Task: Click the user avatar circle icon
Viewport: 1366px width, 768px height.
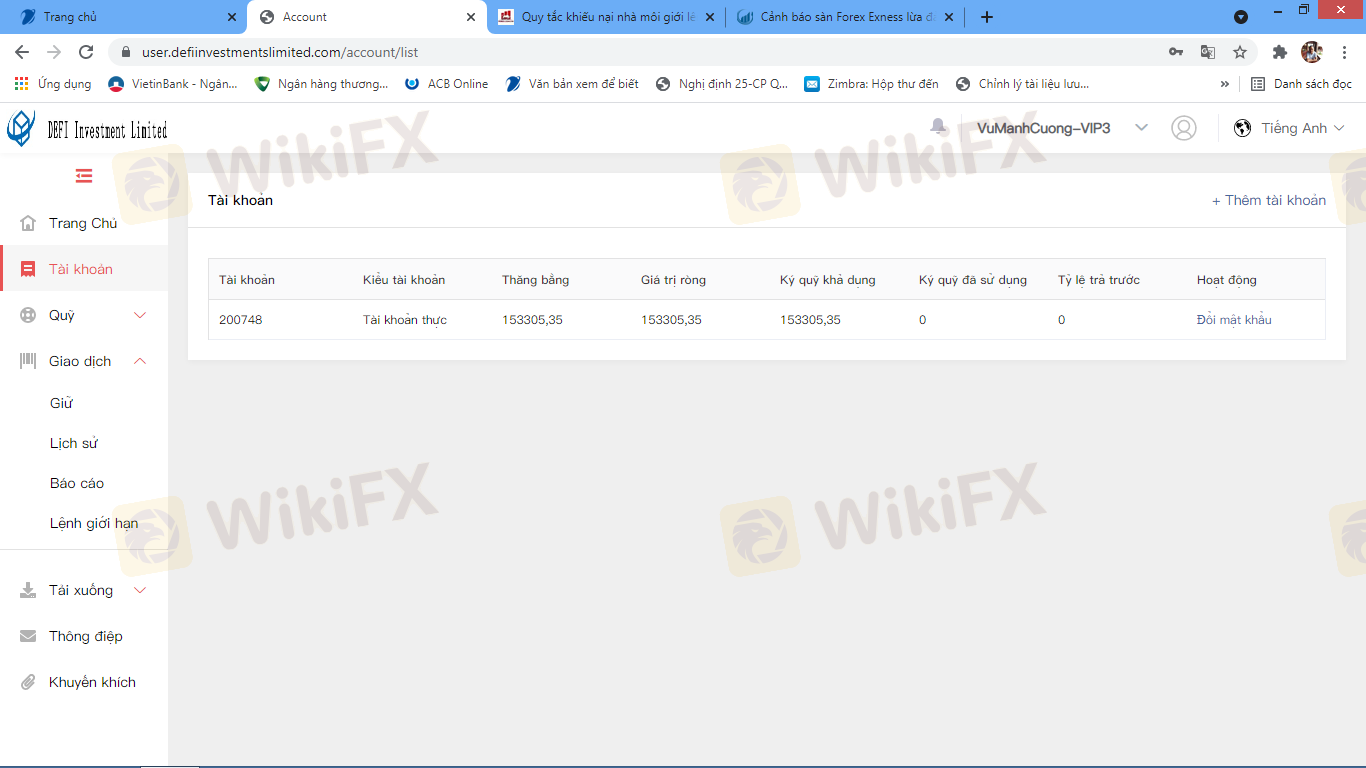Action: click(1184, 128)
